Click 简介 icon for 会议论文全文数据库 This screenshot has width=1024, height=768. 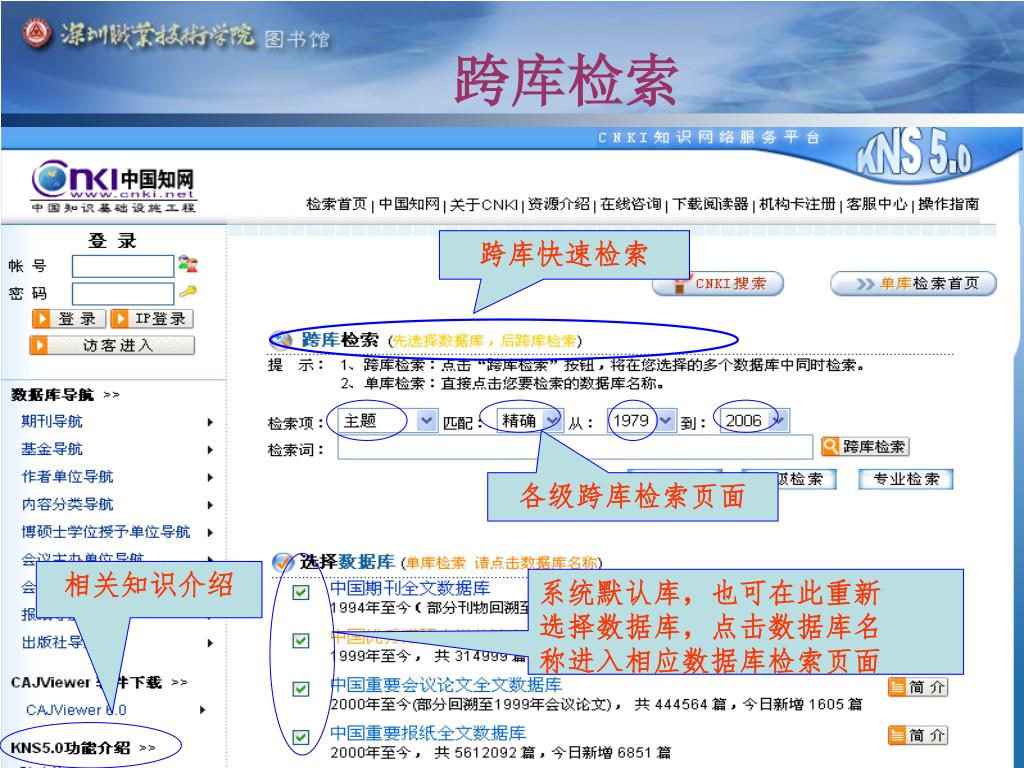(x=897, y=687)
